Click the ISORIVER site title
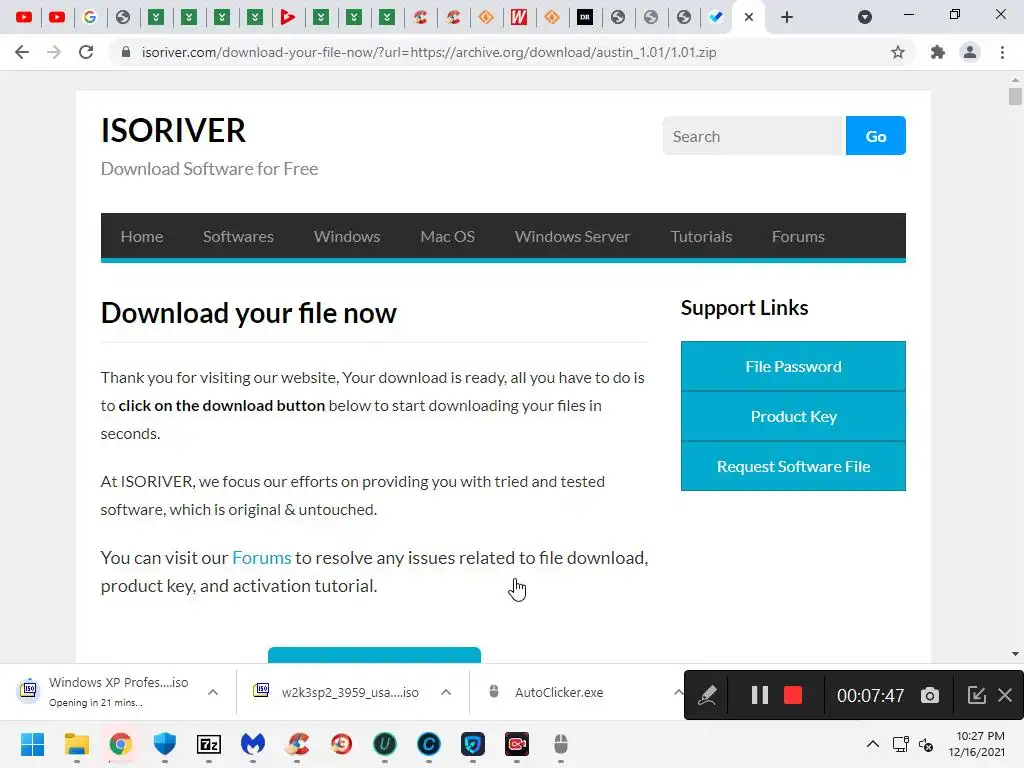Image resolution: width=1024 pixels, height=768 pixels. point(173,130)
